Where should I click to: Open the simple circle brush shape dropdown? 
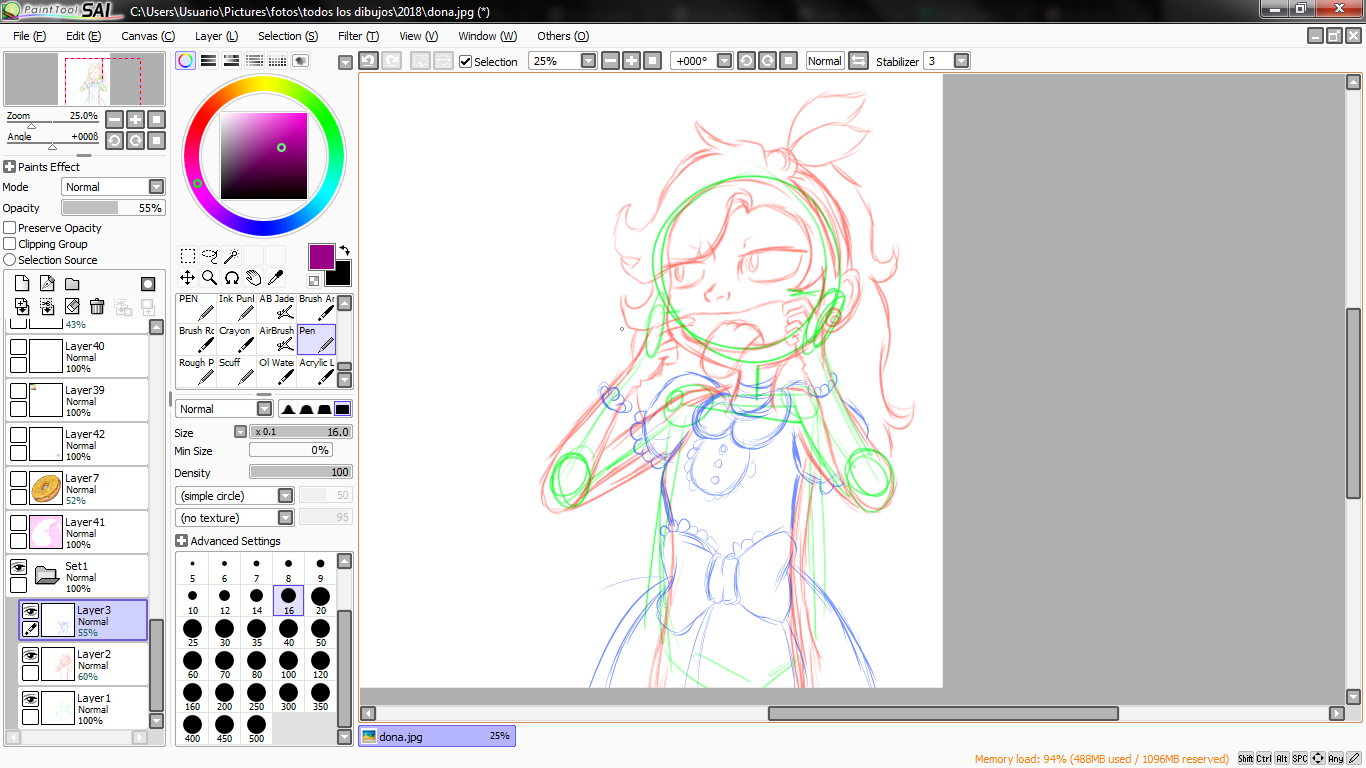(x=285, y=496)
